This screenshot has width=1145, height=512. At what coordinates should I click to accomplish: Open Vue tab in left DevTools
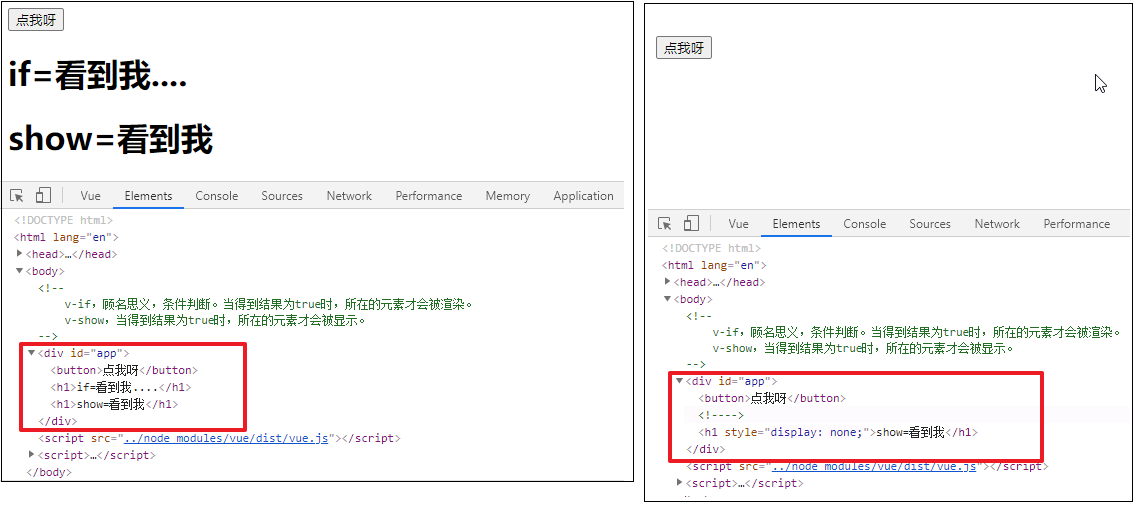[x=91, y=196]
